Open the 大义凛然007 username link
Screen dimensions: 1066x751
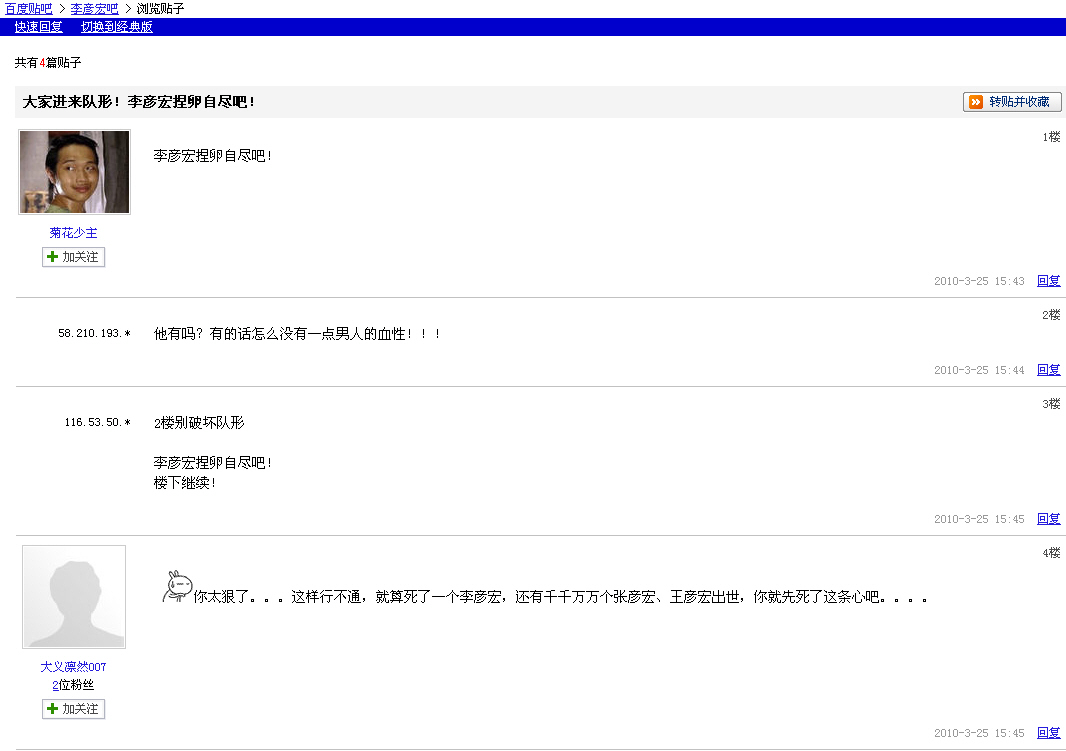74,667
